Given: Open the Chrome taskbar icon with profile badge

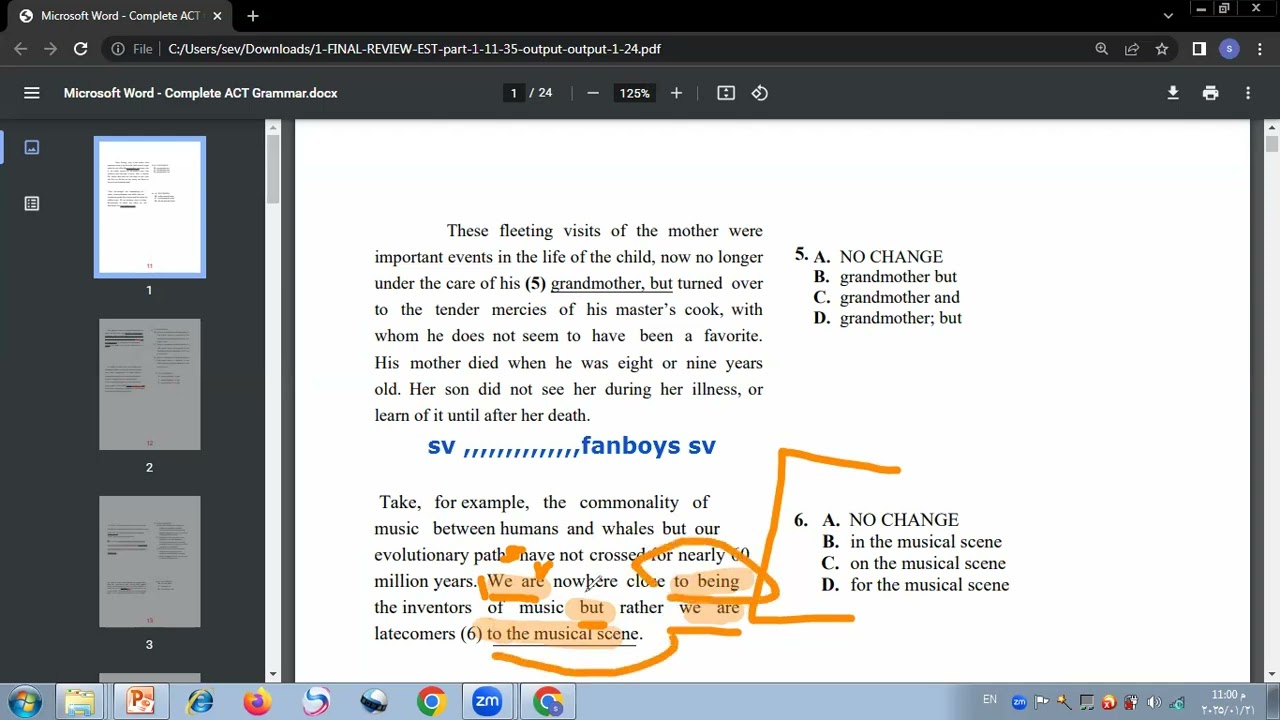Looking at the screenshot, I should click(x=548, y=702).
